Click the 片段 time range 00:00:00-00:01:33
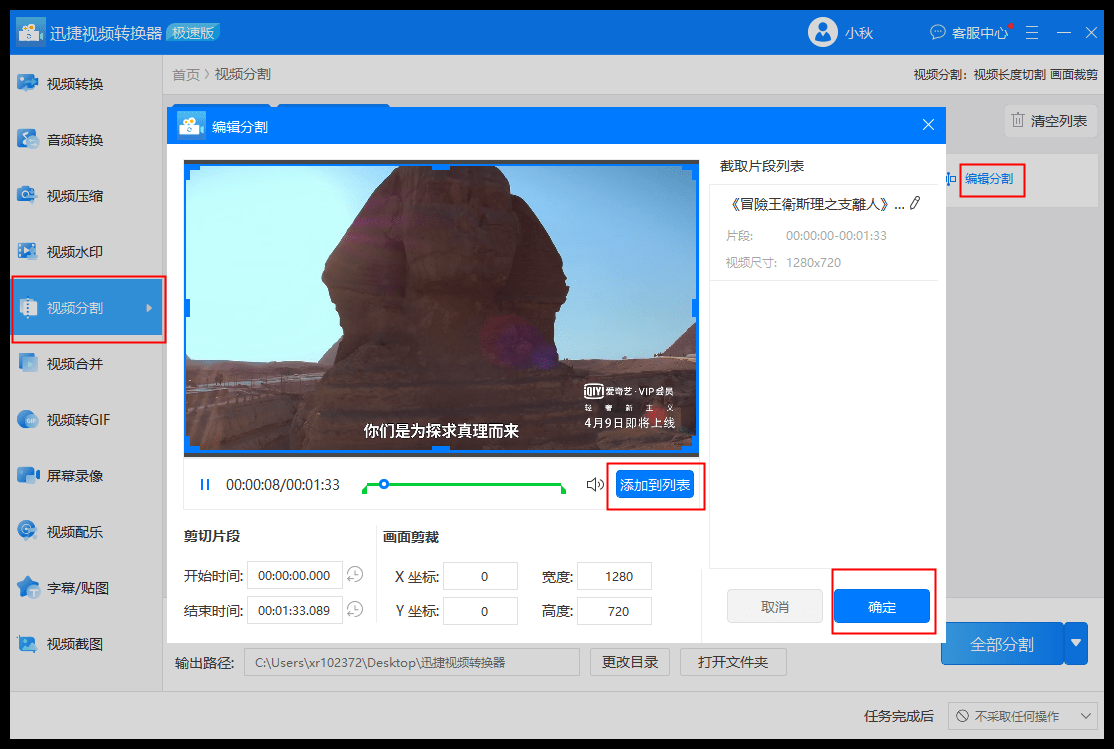The image size is (1114, 749). 836,236
